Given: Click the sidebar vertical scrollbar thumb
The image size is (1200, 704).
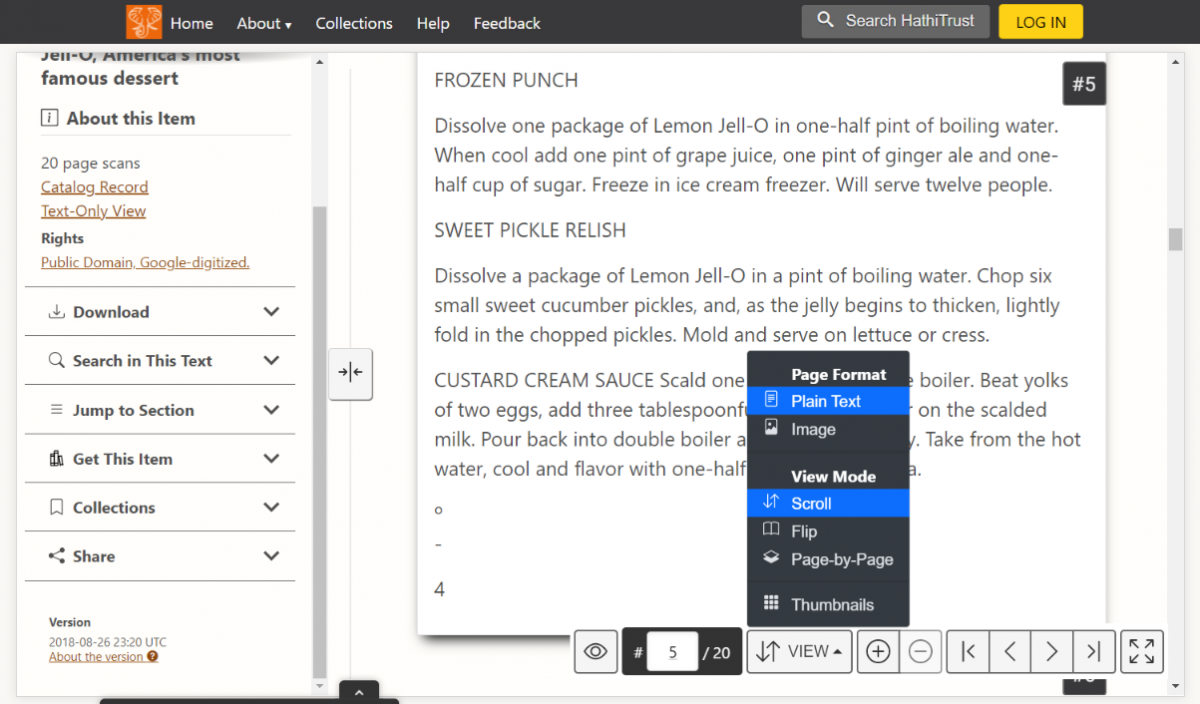Looking at the screenshot, I should coord(319,440).
